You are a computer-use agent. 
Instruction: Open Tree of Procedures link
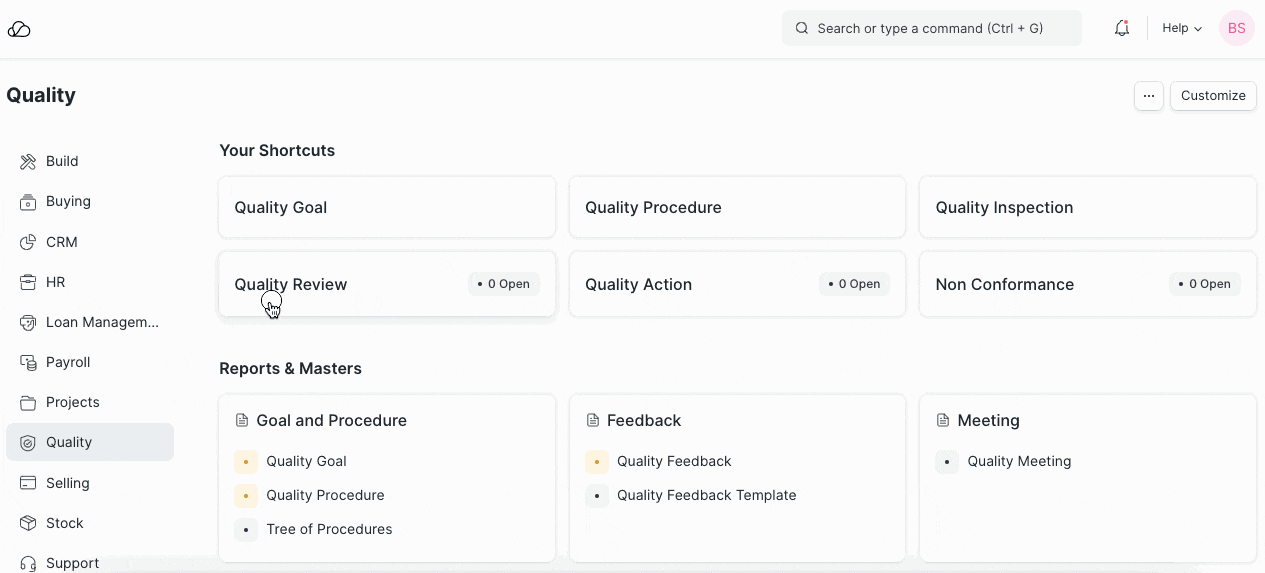pyautogui.click(x=329, y=529)
